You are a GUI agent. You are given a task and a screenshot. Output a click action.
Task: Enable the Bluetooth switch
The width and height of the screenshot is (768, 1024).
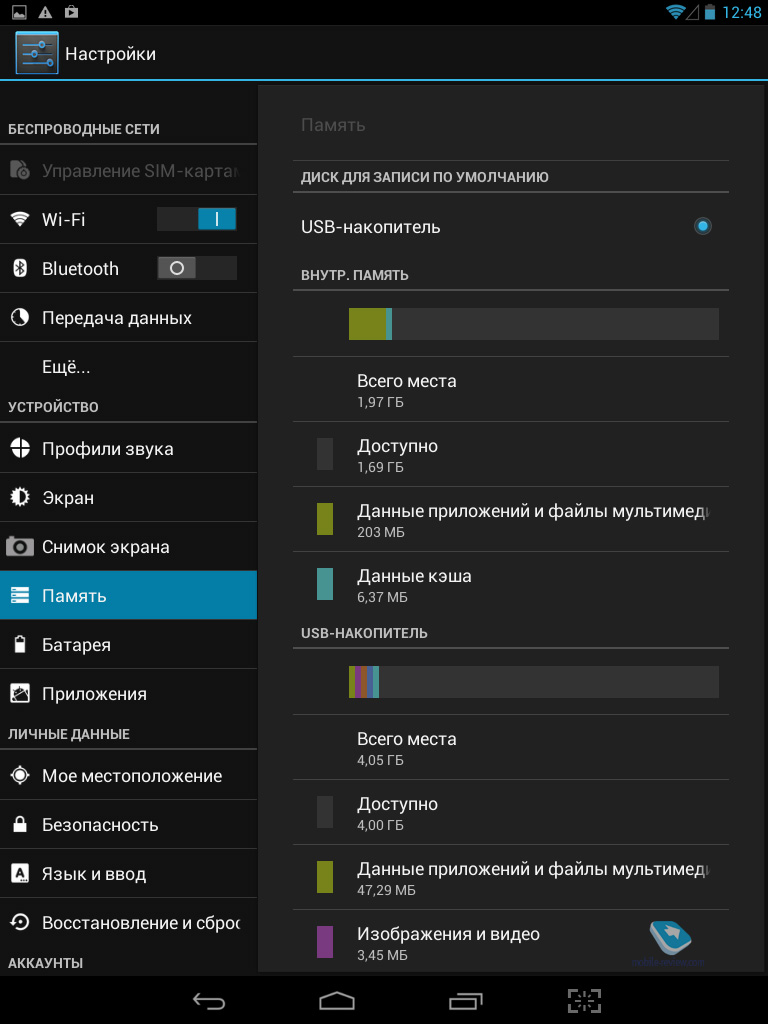click(x=197, y=268)
